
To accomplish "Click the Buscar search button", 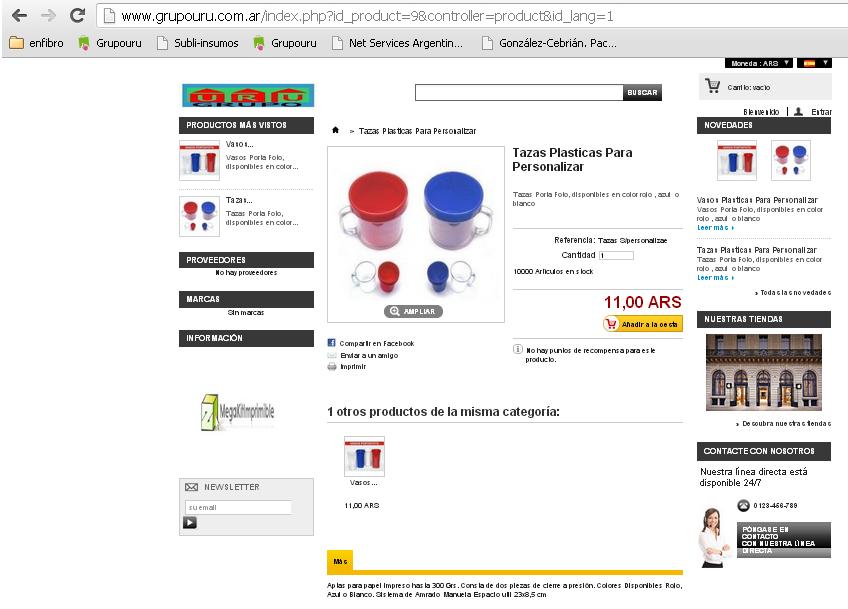I will [x=642, y=92].
